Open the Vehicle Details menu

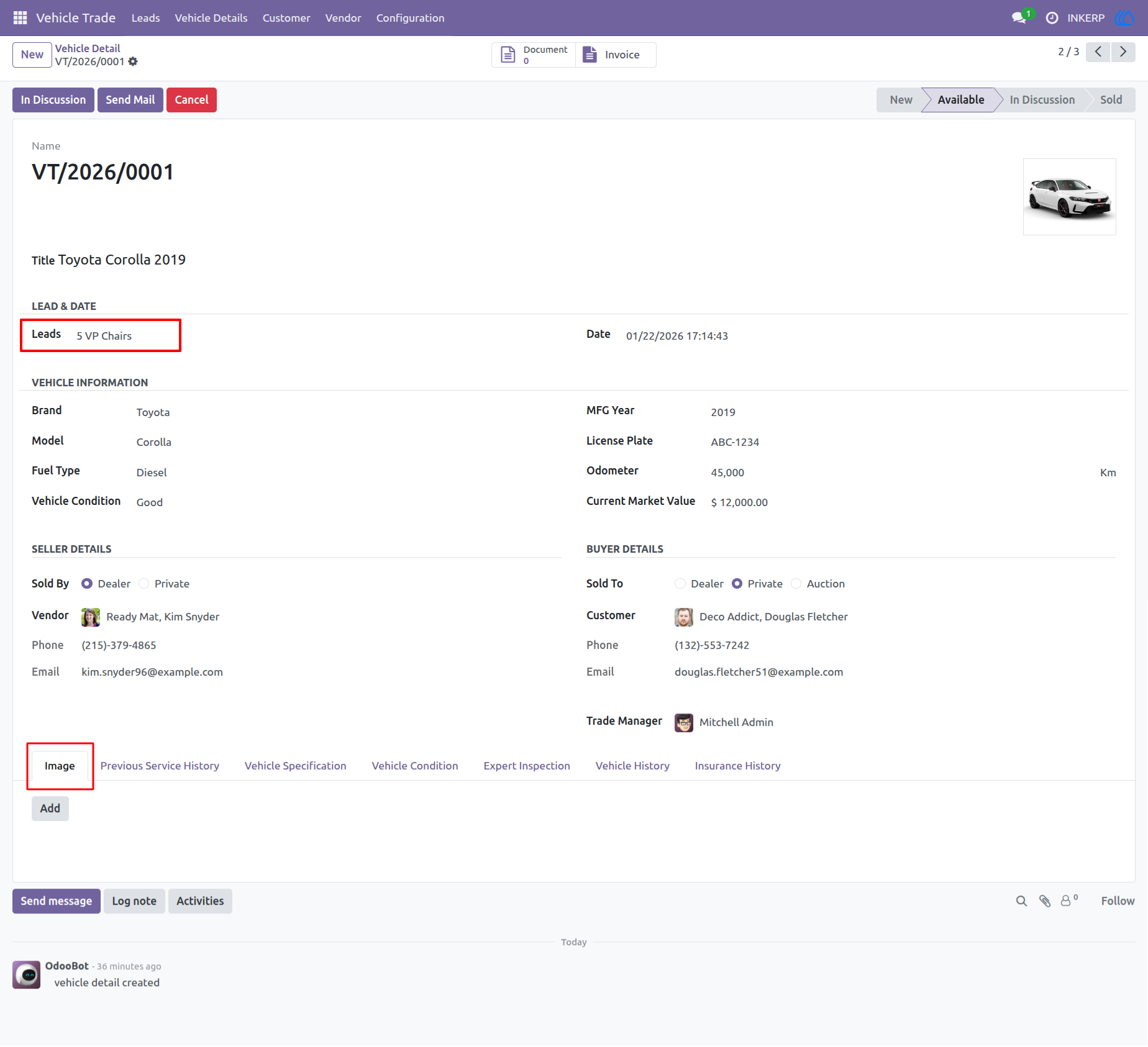pos(211,18)
